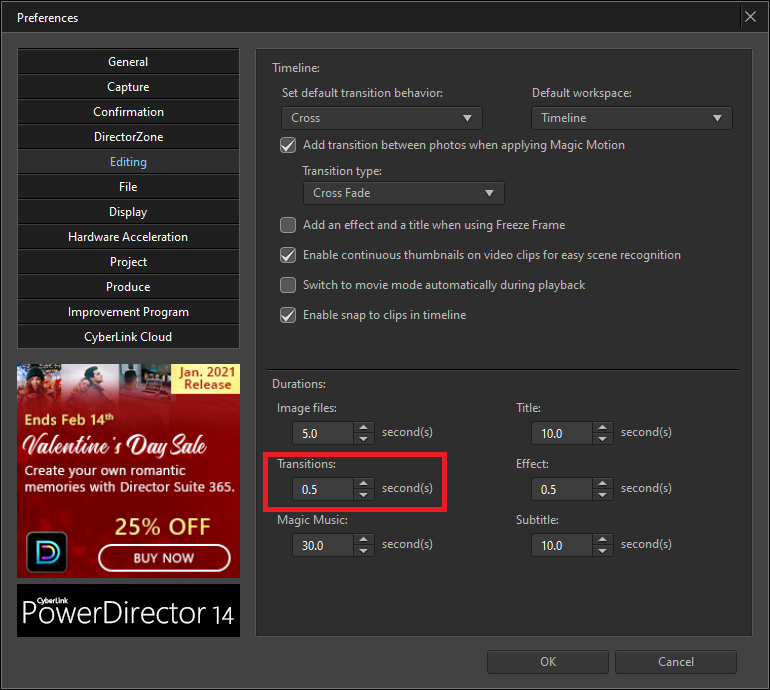Increase Effect duration with up arrow
The width and height of the screenshot is (770, 690).
[603, 483]
